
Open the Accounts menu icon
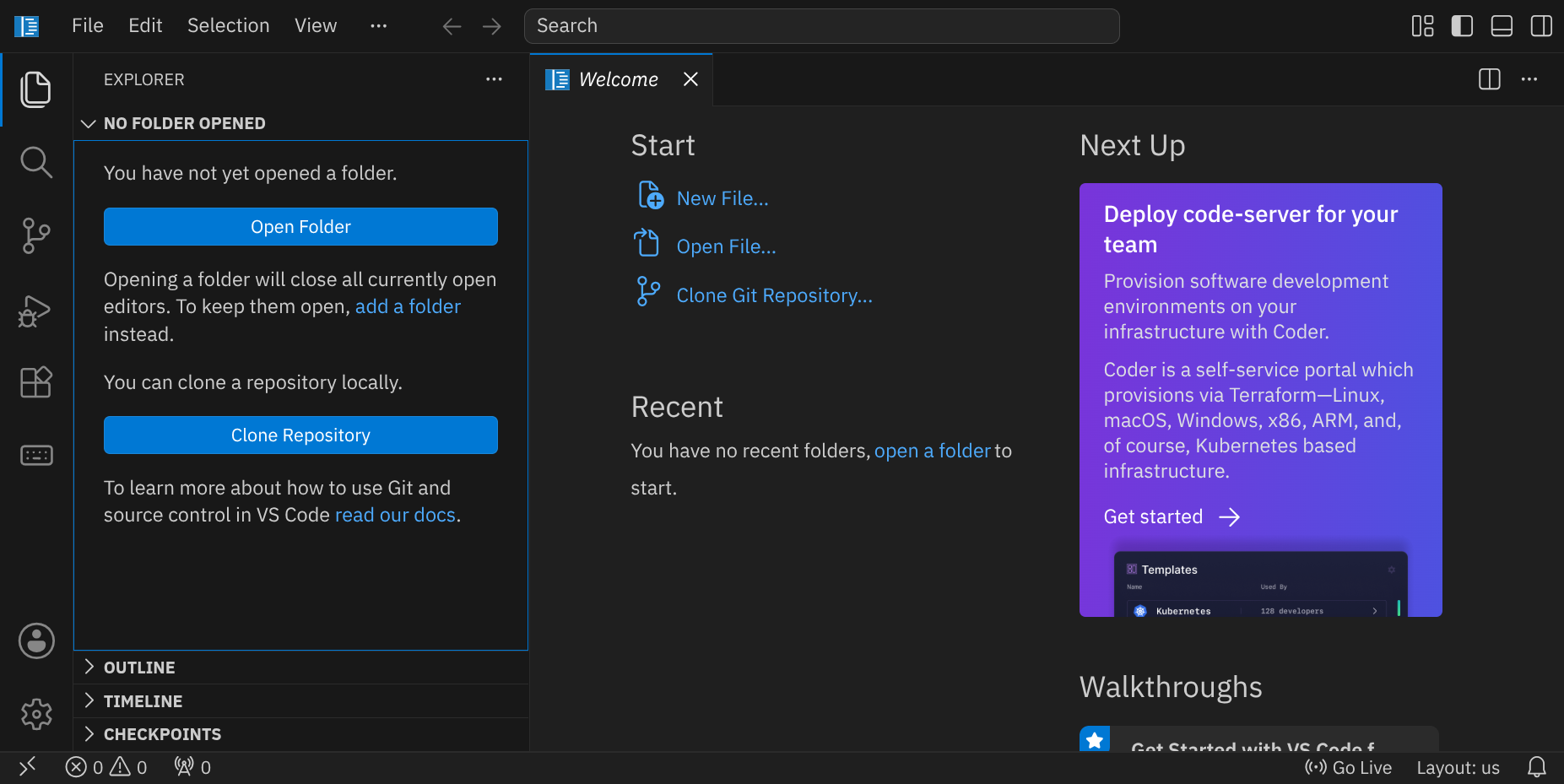click(36, 641)
